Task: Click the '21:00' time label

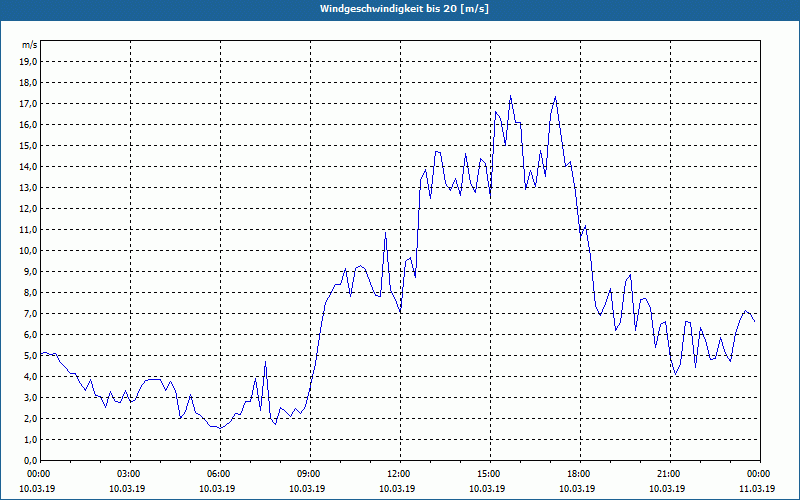Action: (x=670, y=474)
